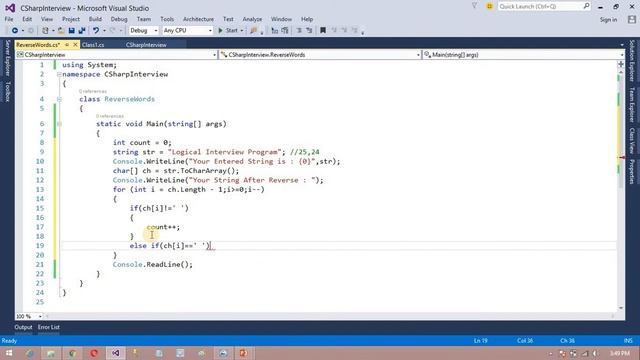Collapse the class ReverseWords outline
Image resolution: width=640 pixels, height=360 pixels.
(59, 99)
